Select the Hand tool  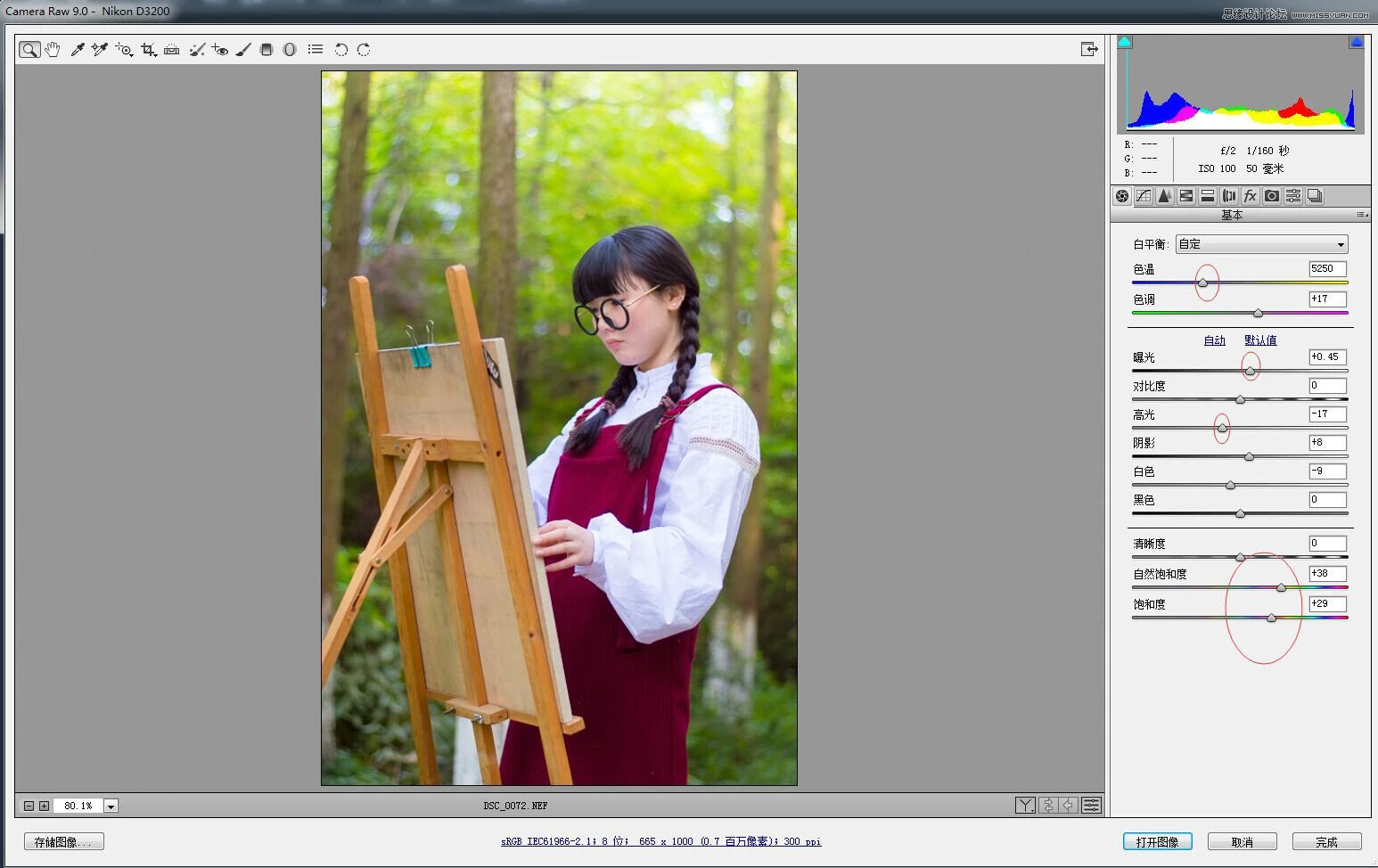tap(53, 50)
